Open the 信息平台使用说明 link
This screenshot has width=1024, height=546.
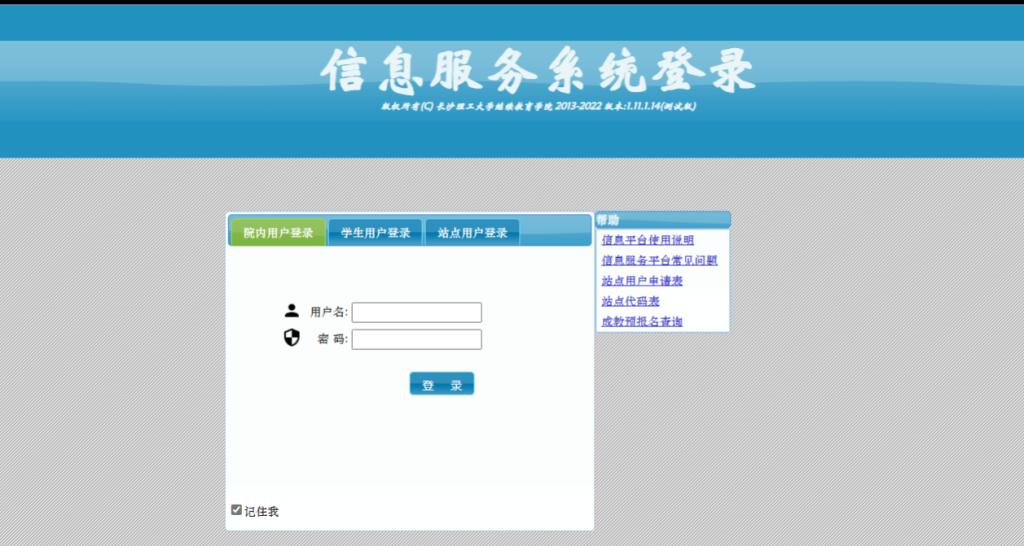647,240
